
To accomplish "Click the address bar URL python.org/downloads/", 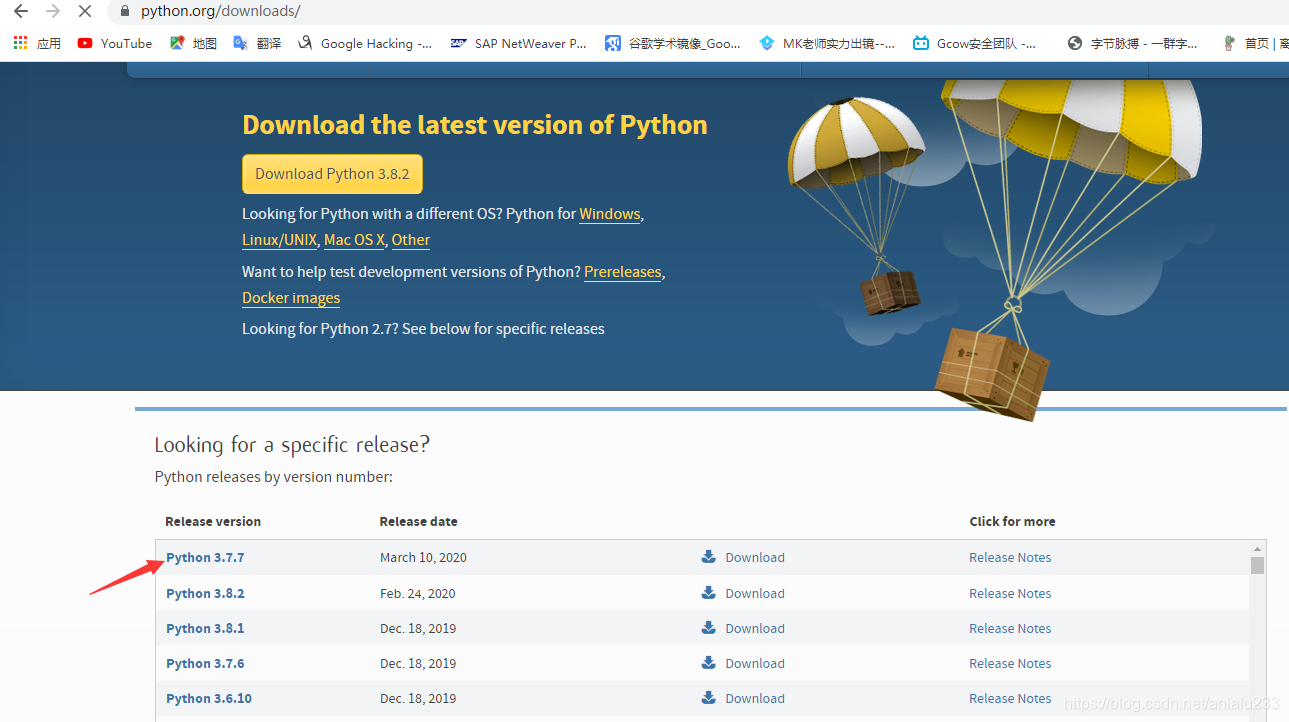I will tap(220, 12).
